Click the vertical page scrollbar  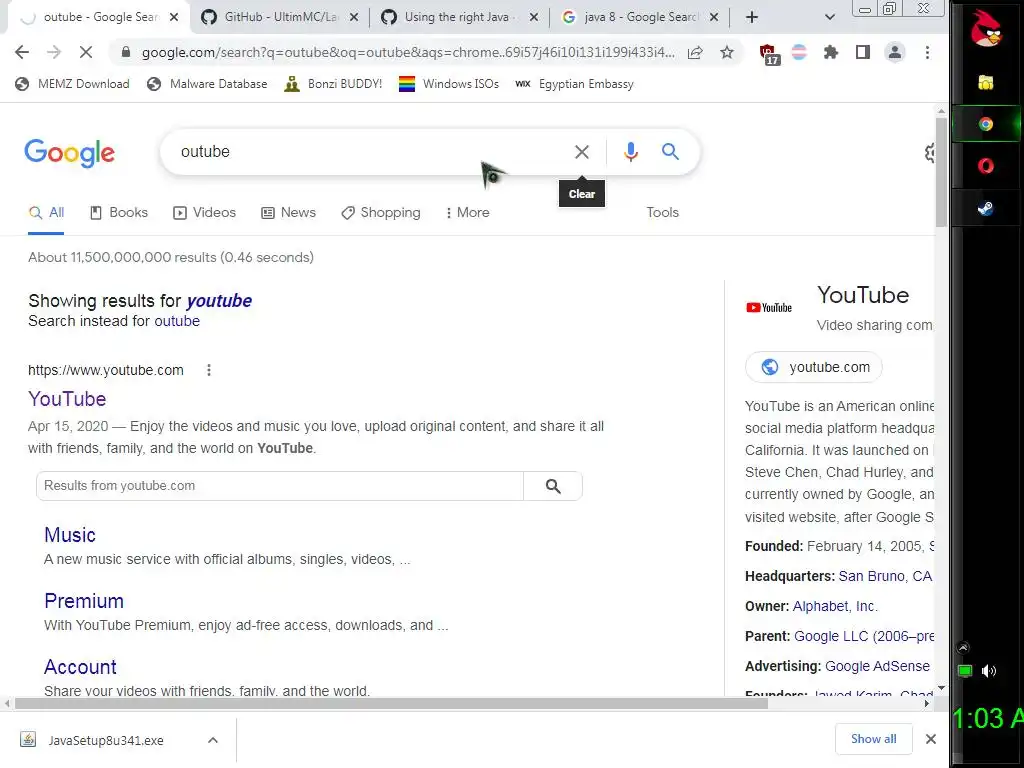941,172
